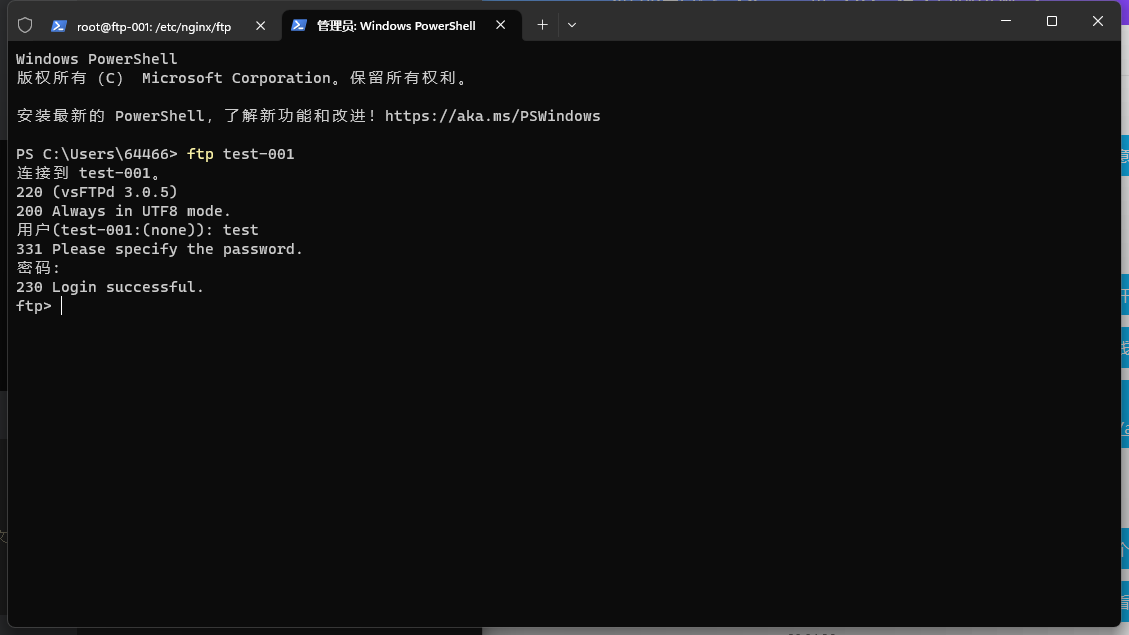This screenshot has width=1129, height=635.
Task: Click the 'ftp test-001' command text
Action: pyautogui.click(x=240, y=154)
